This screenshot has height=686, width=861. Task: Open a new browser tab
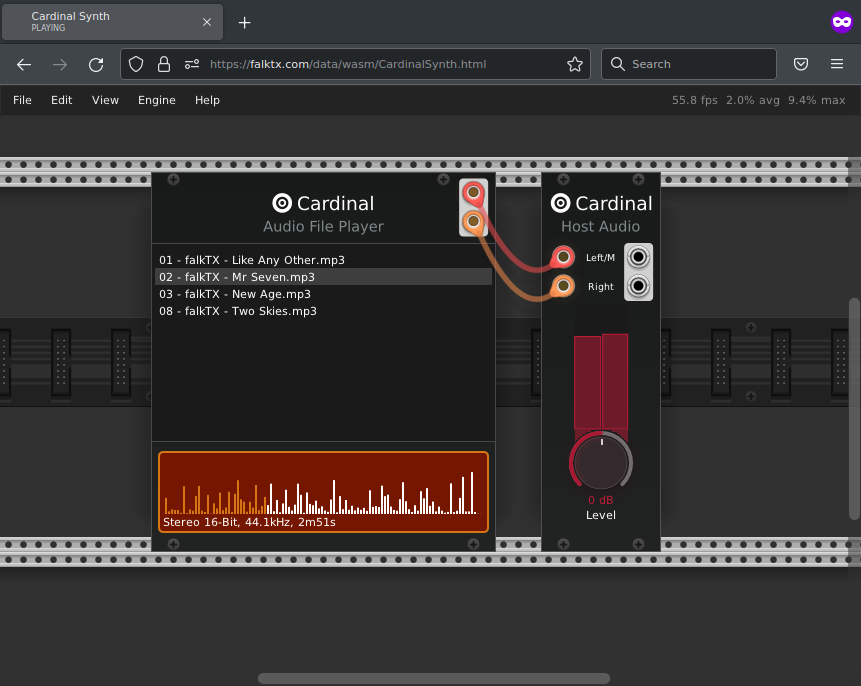click(244, 23)
